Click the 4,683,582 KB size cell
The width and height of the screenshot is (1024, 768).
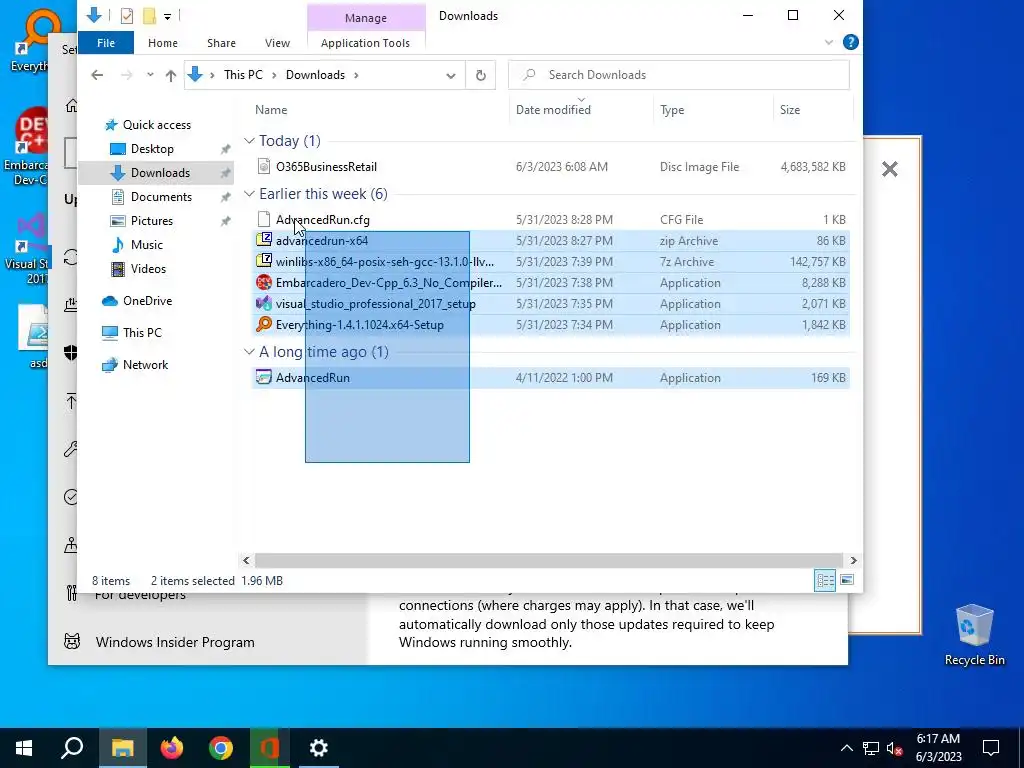point(813,167)
